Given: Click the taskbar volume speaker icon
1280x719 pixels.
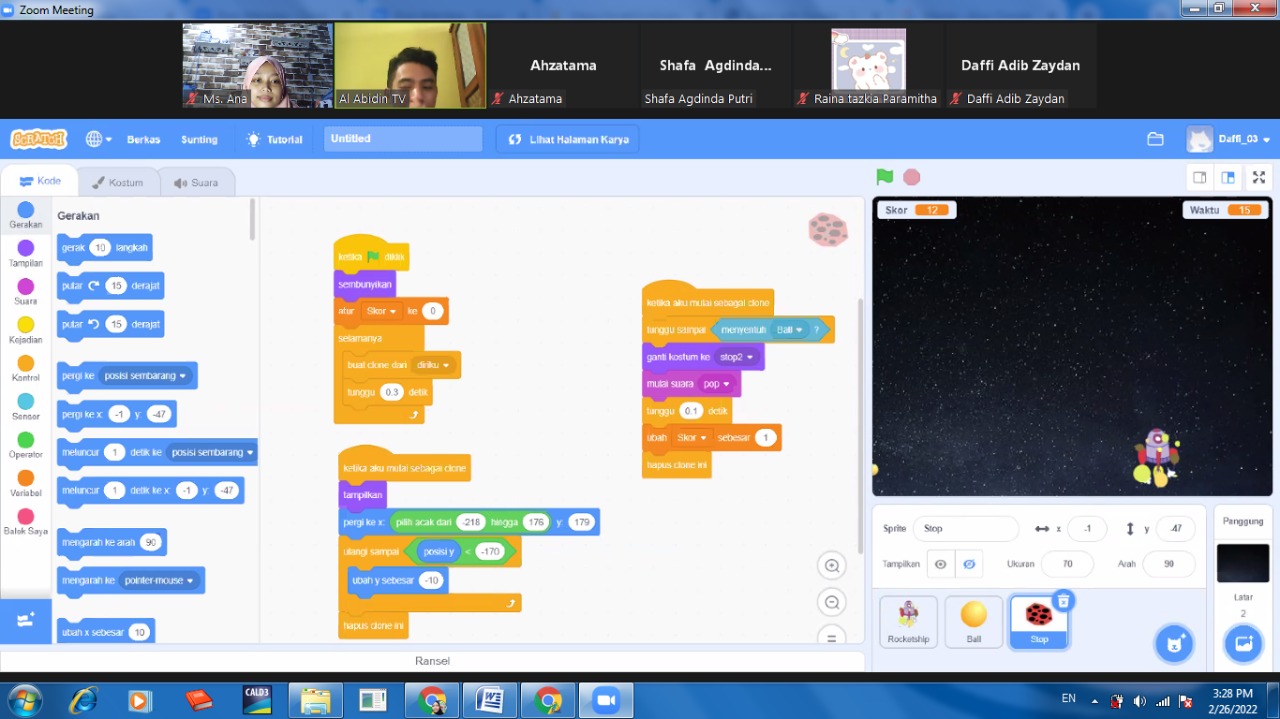Looking at the screenshot, I should pyautogui.click(x=1139, y=700).
